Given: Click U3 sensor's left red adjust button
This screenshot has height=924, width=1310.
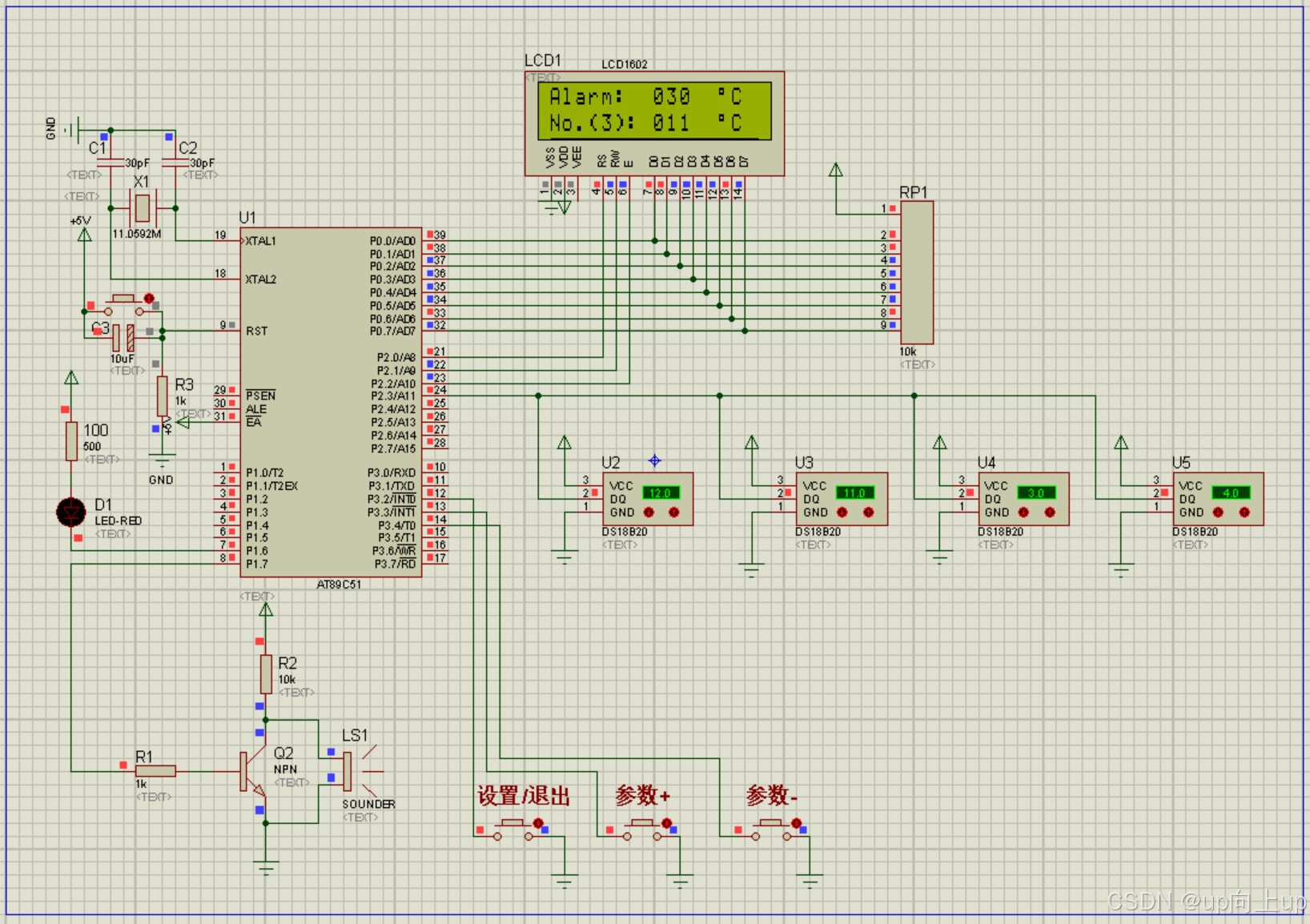Looking at the screenshot, I should pyautogui.click(x=842, y=512).
